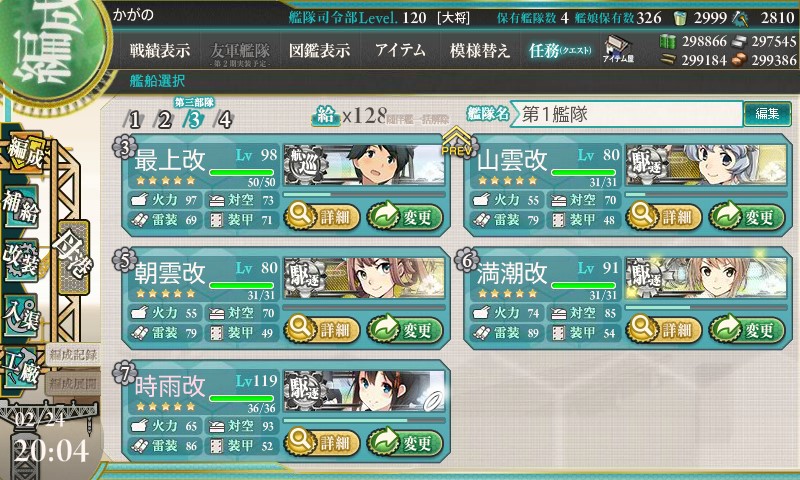Switch to fleet number 4 tab
The width and height of the screenshot is (800, 480).
pyautogui.click(x=224, y=120)
